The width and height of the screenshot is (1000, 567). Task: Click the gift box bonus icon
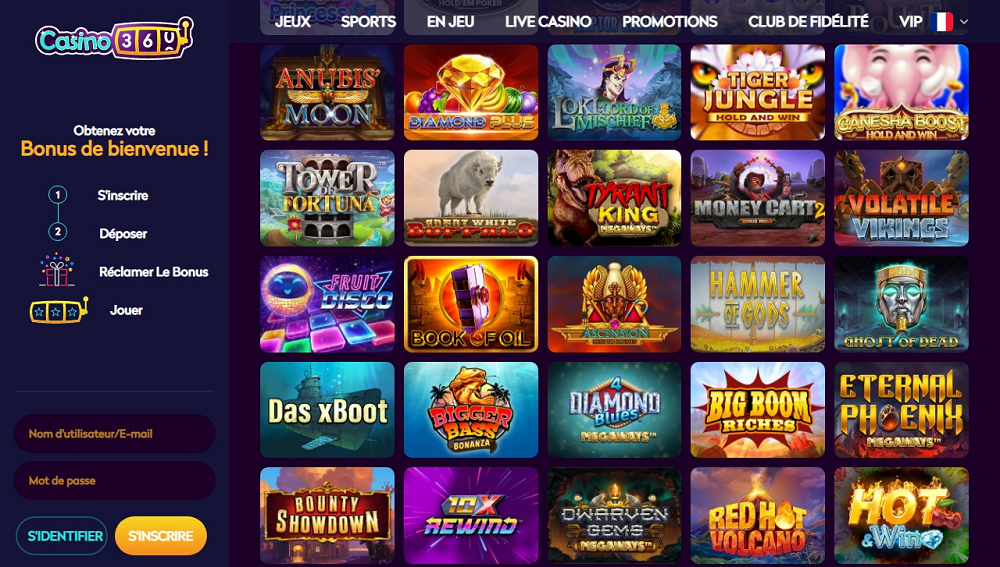(x=57, y=270)
